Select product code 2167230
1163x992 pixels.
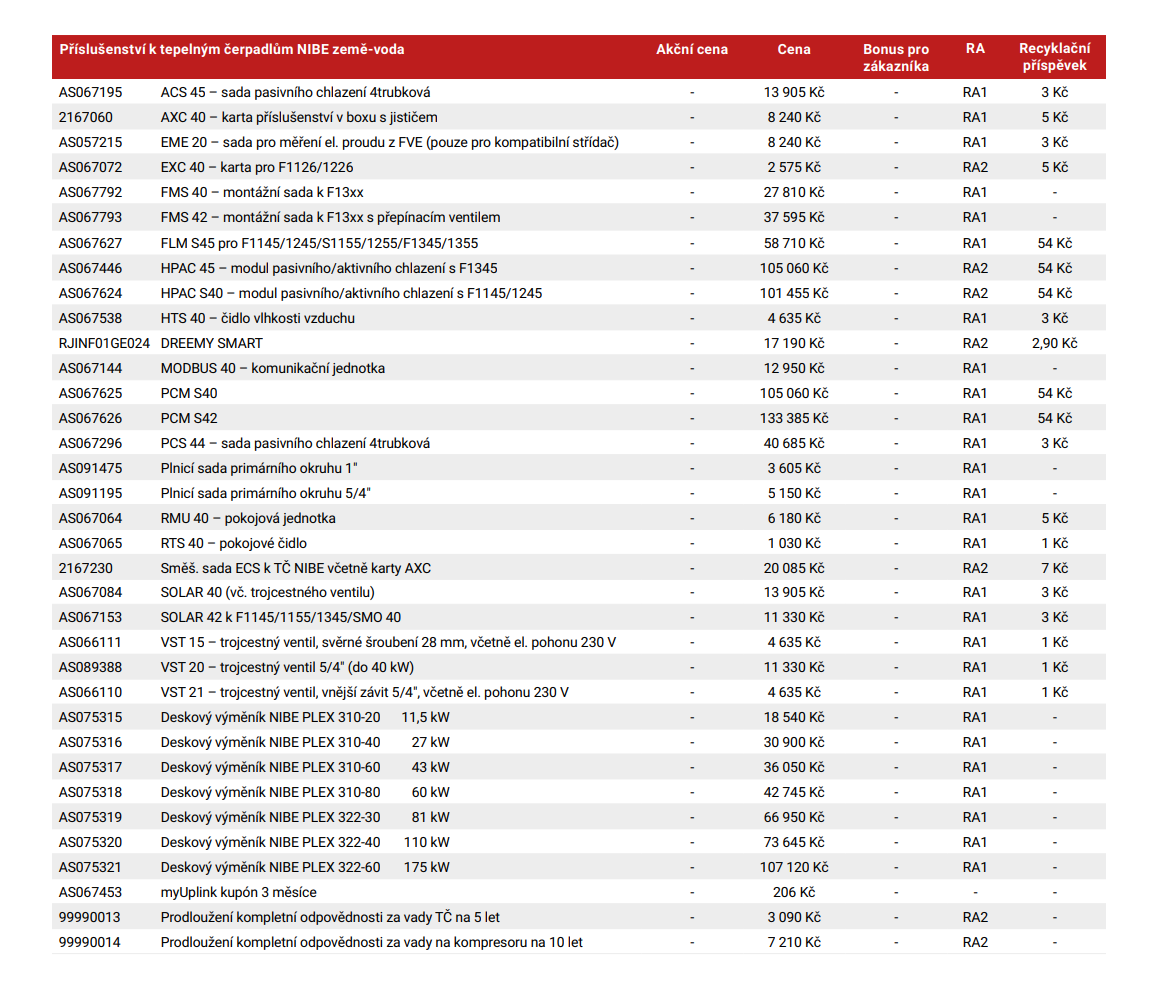point(86,568)
